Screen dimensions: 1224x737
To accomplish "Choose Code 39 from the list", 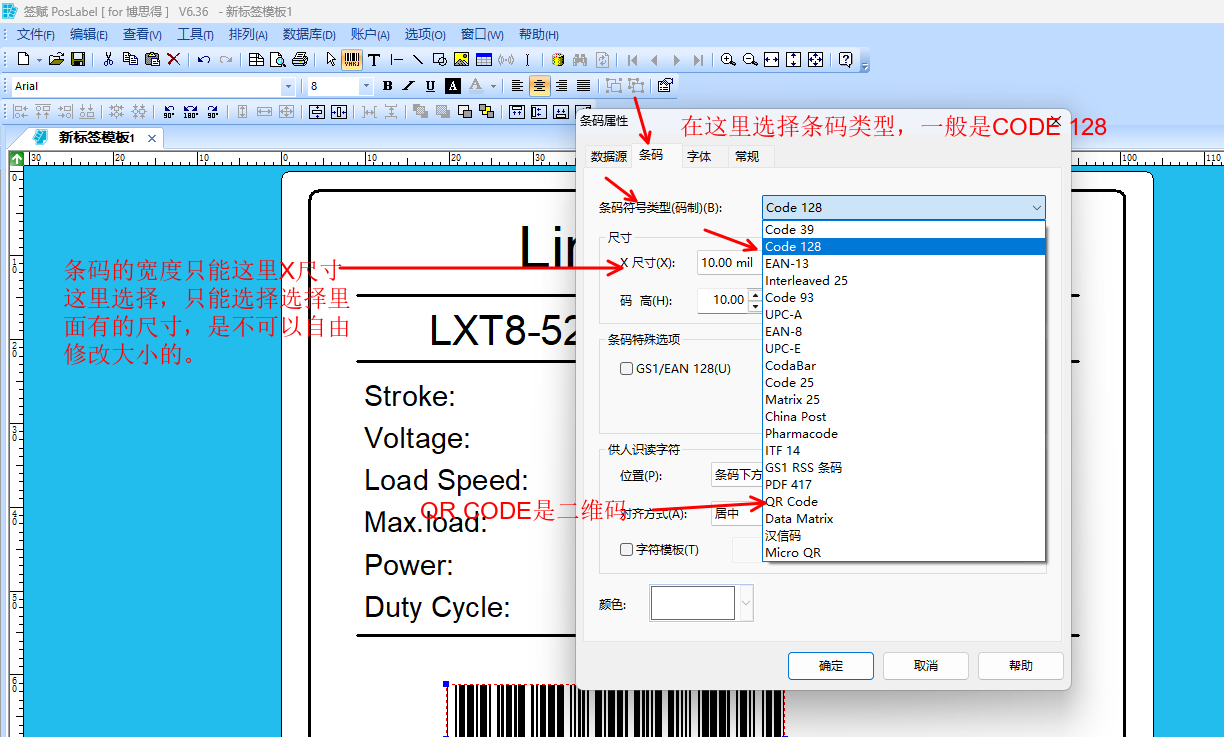I will [x=904, y=230].
